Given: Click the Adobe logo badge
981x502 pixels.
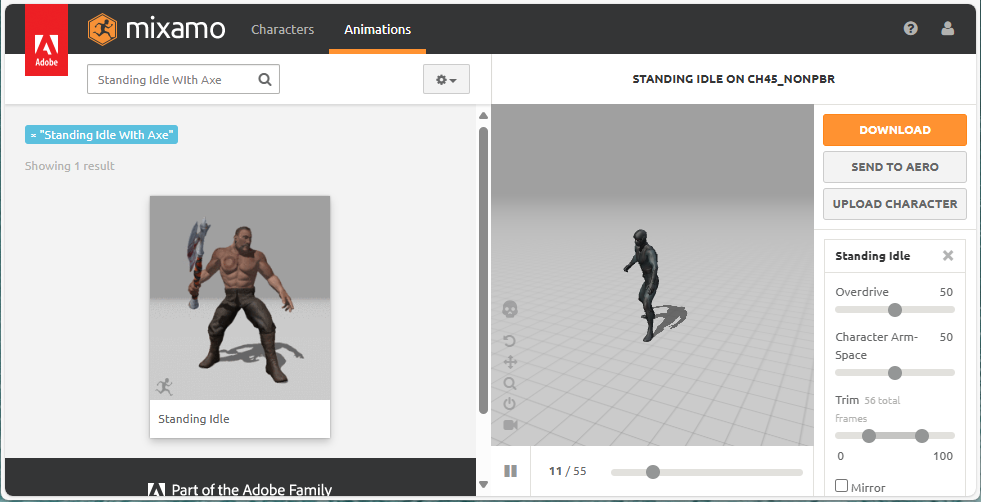Looking at the screenshot, I should (x=46, y=41).
